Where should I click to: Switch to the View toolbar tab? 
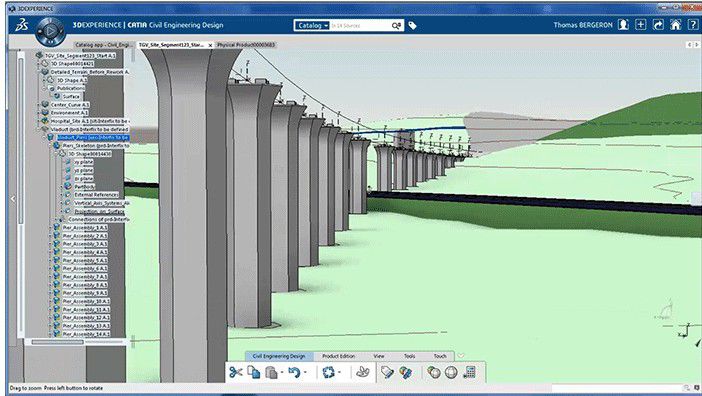tap(379, 356)
